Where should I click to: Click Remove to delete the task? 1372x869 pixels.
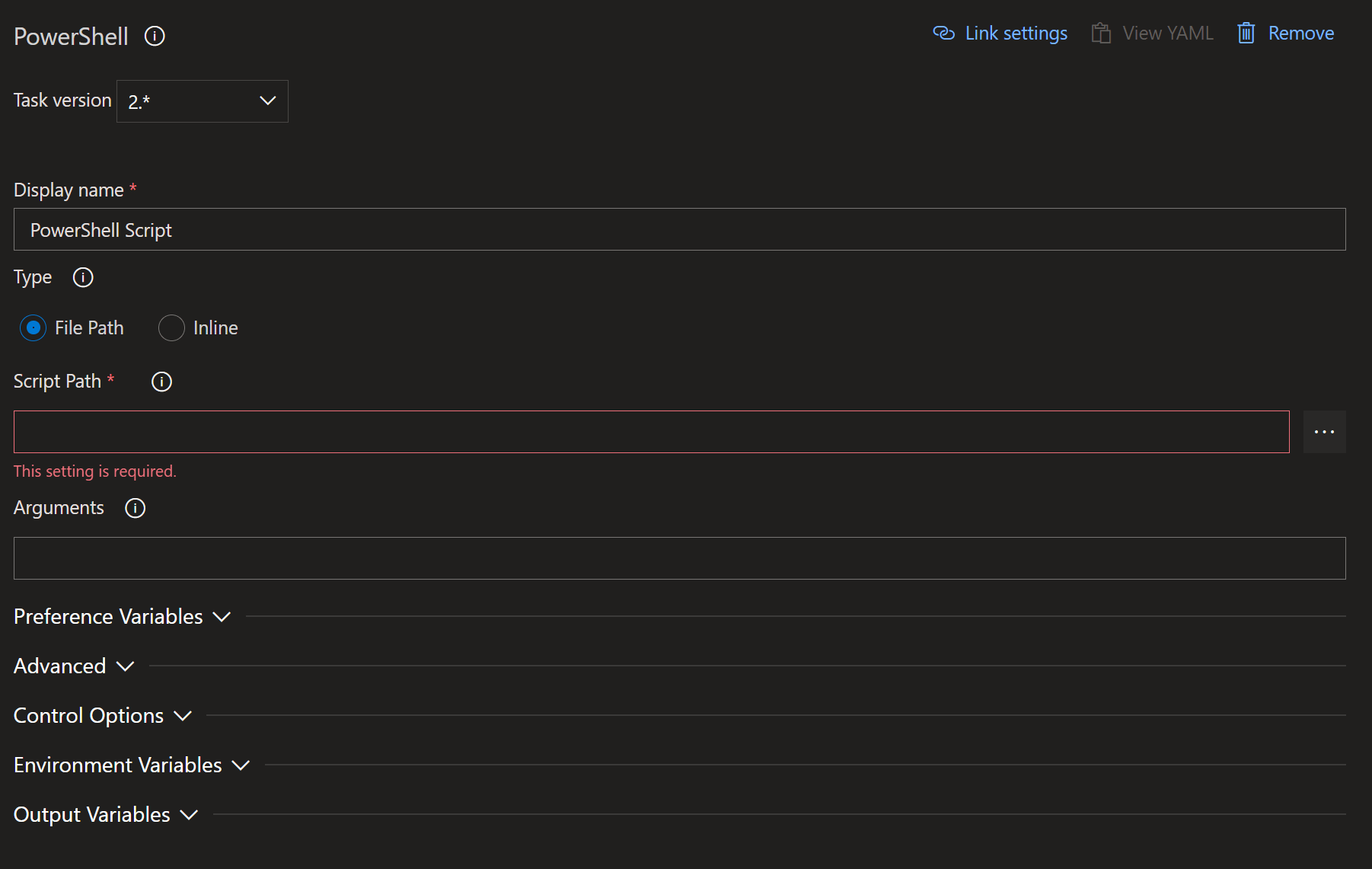[x=1301, y=33]
